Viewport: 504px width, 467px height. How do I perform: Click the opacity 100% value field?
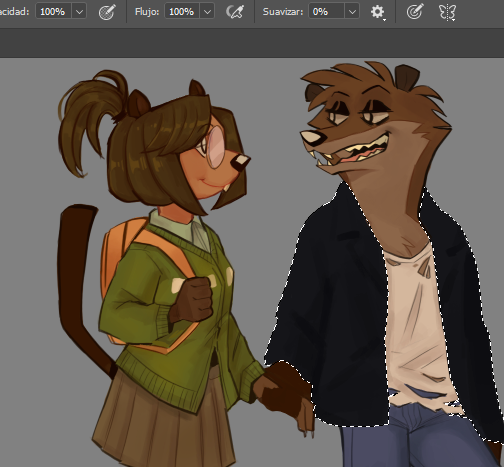54,12
